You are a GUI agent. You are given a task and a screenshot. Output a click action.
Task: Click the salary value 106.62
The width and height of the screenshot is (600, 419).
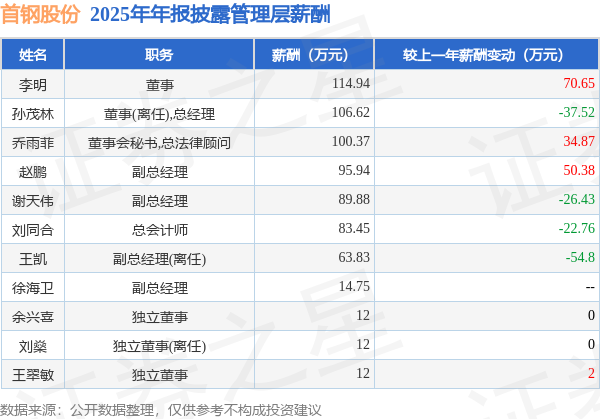click(x=351, y=112)
